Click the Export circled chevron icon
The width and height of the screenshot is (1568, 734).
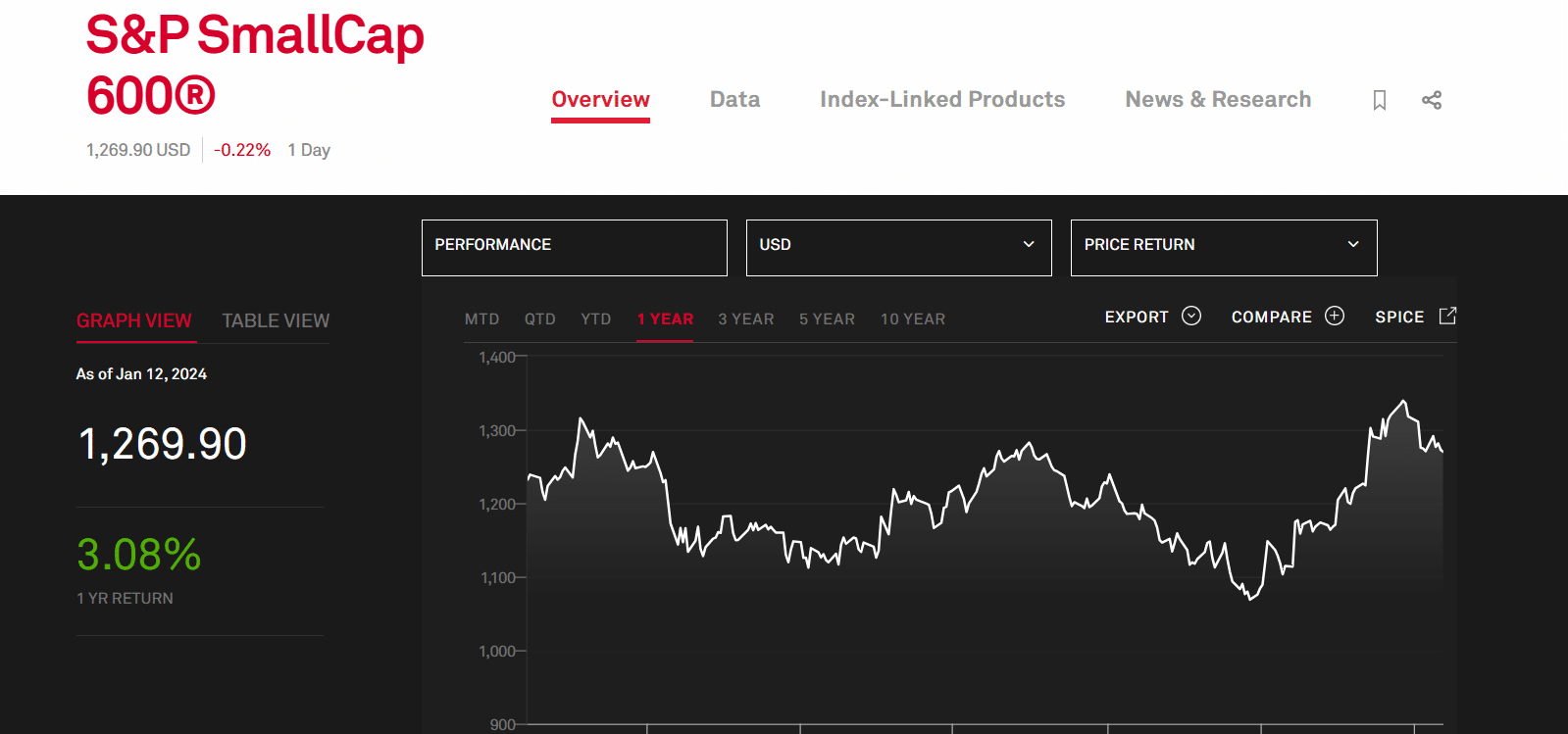tap(1191, 316)
